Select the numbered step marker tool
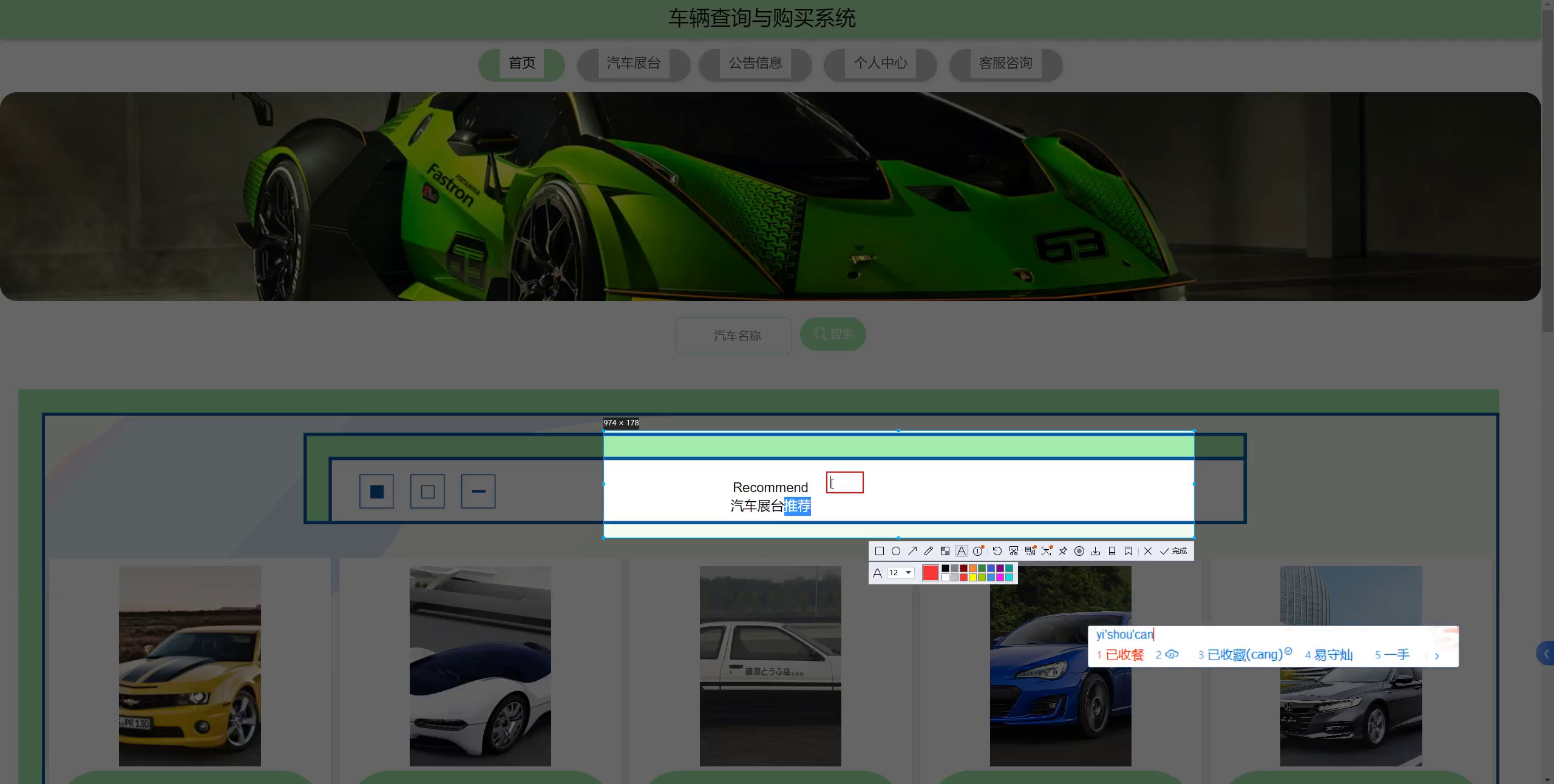 click(x=978, y=551)
